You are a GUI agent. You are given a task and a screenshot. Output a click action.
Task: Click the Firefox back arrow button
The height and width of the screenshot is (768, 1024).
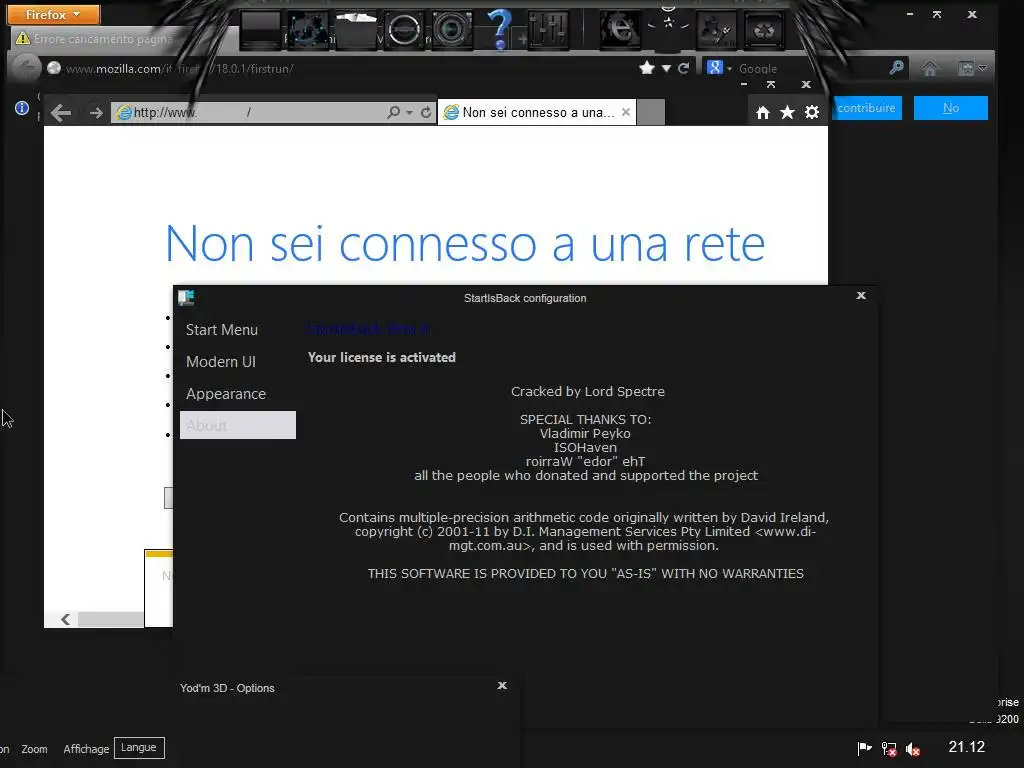[x=26, y=68]
